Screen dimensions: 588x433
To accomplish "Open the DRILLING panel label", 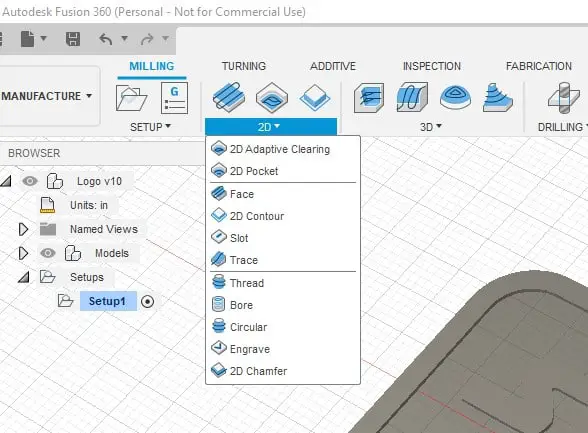I will point(562,127).
